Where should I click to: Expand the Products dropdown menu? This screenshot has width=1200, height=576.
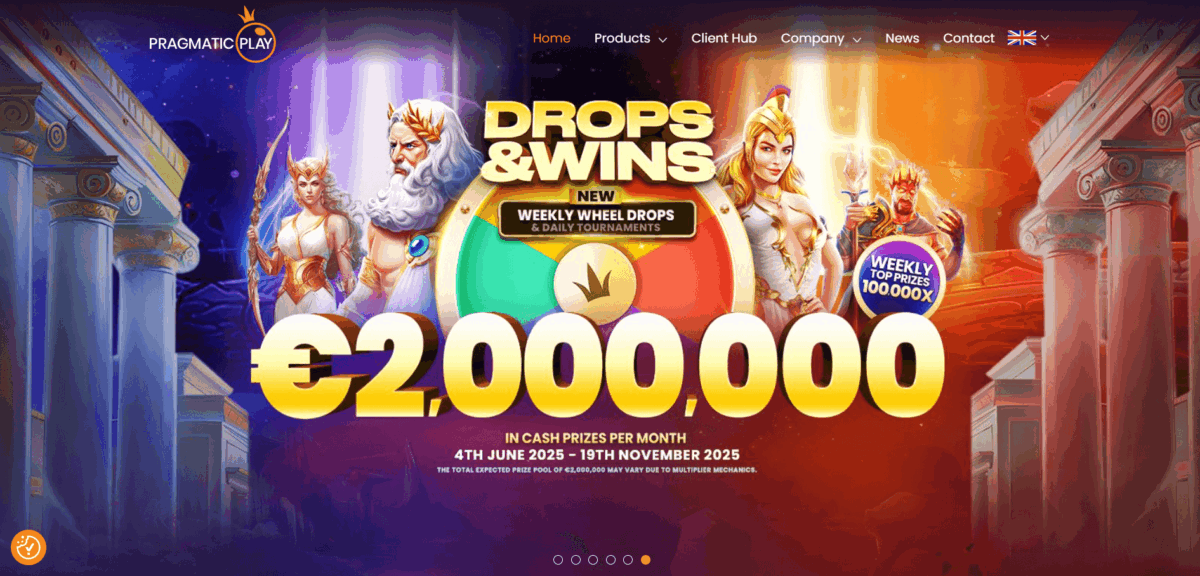[x=630, y=38]
